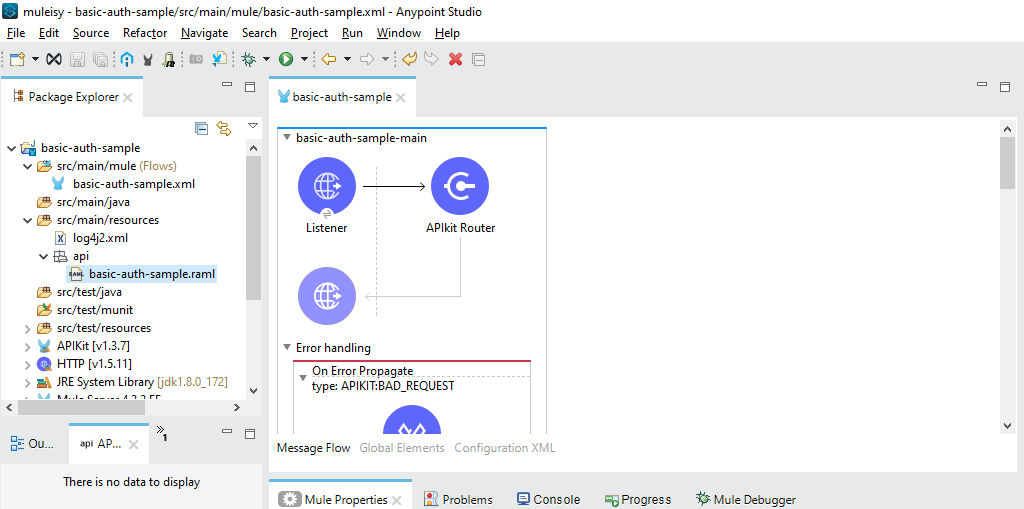
Task: Click the Collapse All icon in Package Explorer
Action: pos(202,128)
